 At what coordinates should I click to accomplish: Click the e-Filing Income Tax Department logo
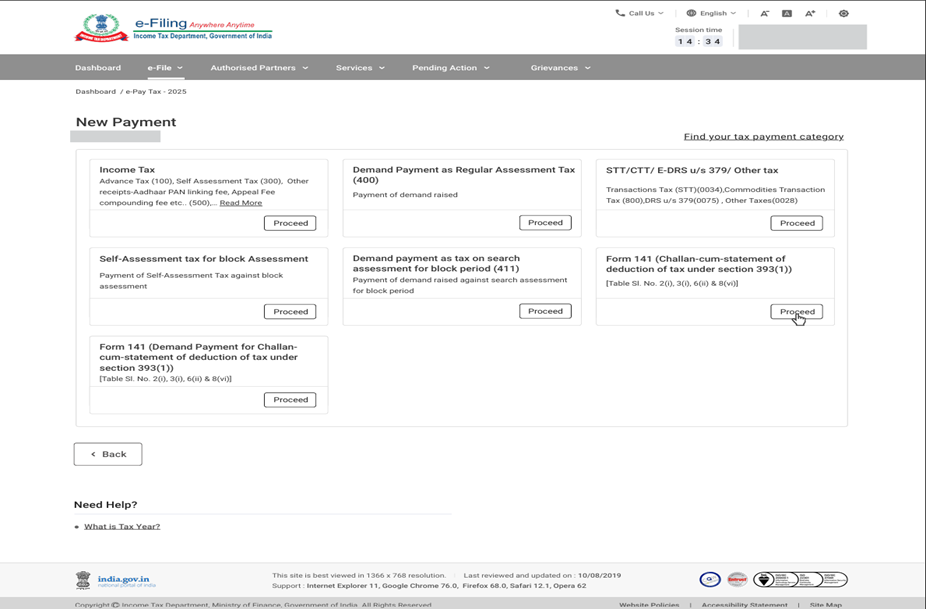(x=173, y=28)
